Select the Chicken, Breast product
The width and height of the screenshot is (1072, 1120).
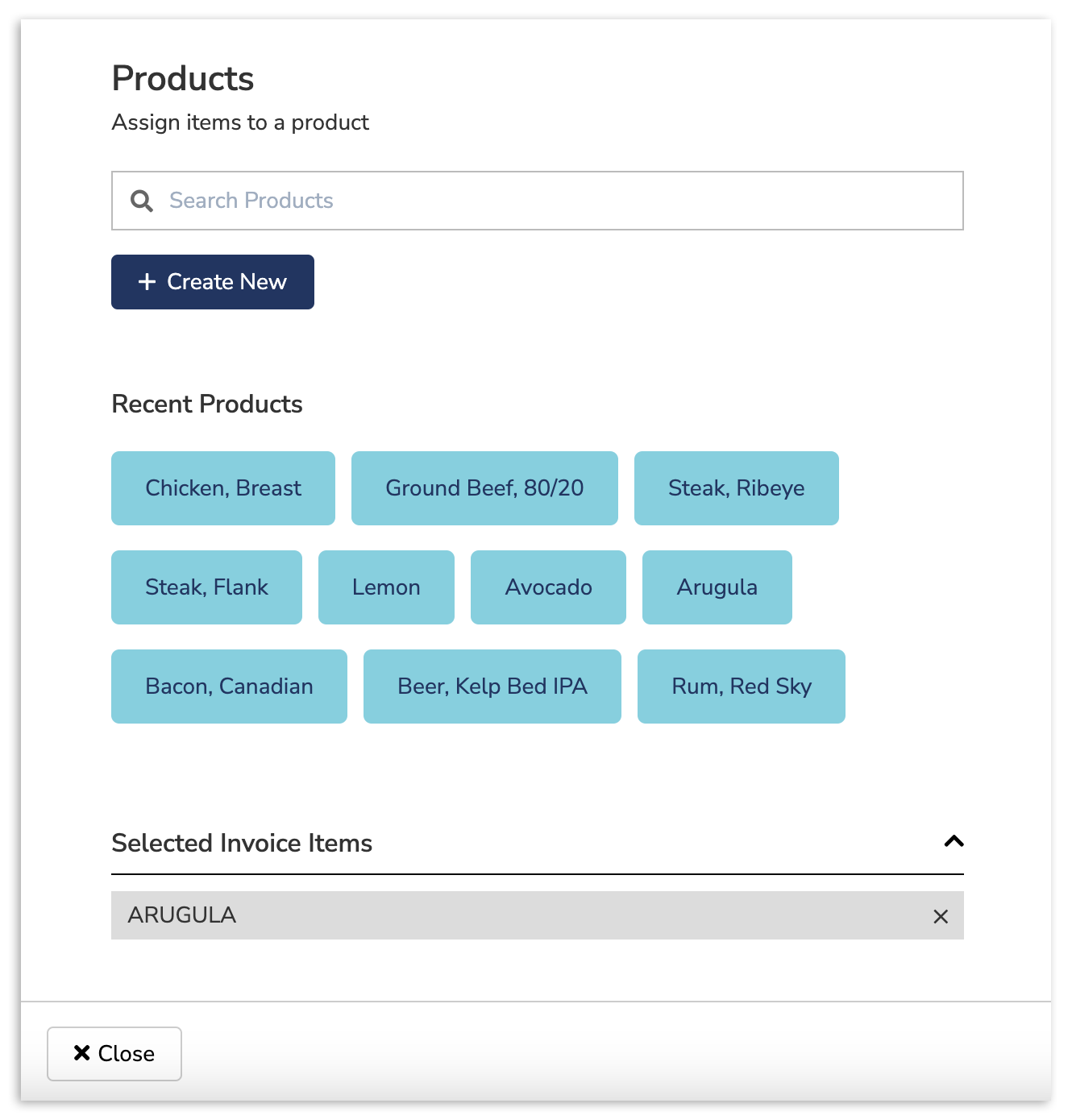click(222, 487)
